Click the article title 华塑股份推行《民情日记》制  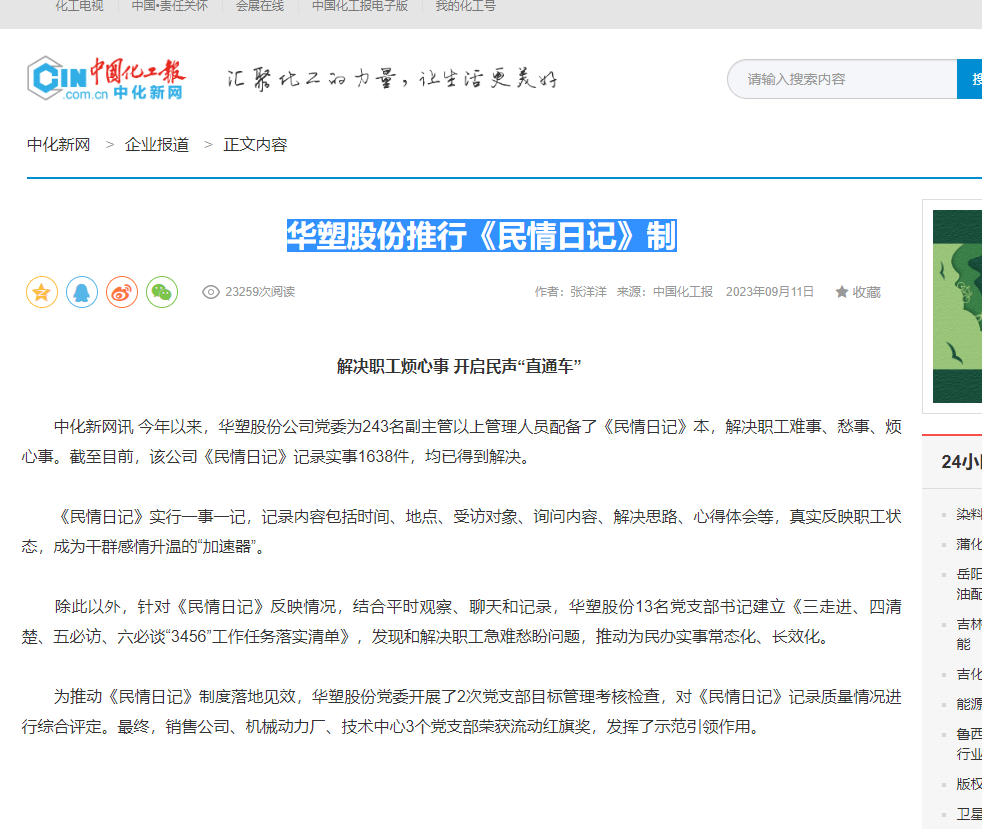481,236
